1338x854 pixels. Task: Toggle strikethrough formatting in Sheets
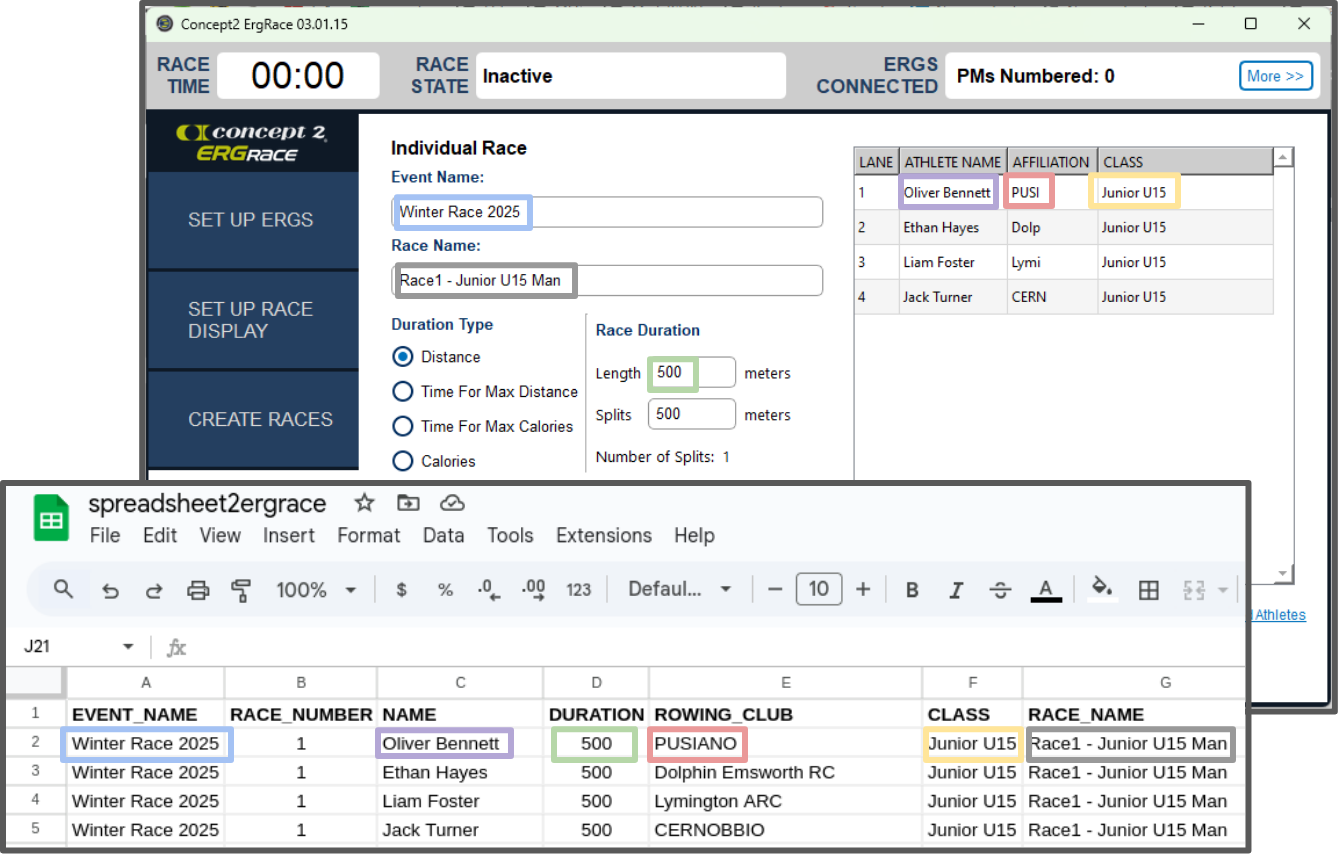coord(1000,590)
